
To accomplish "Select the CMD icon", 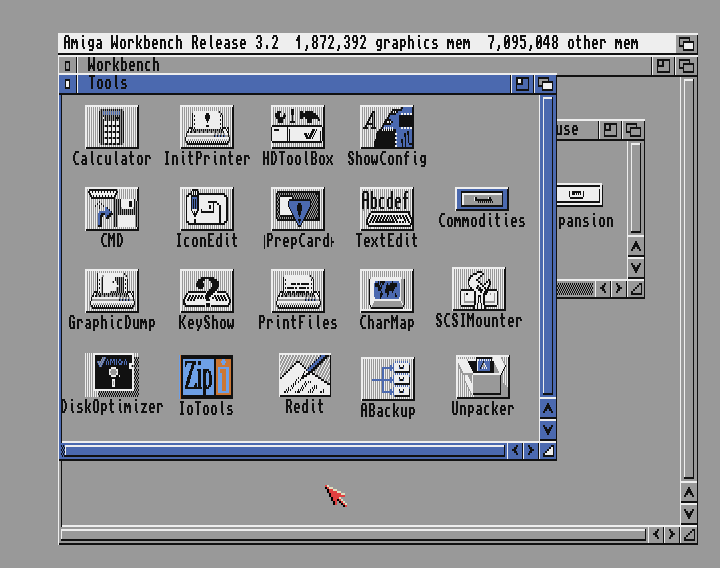I will point(112,209).
